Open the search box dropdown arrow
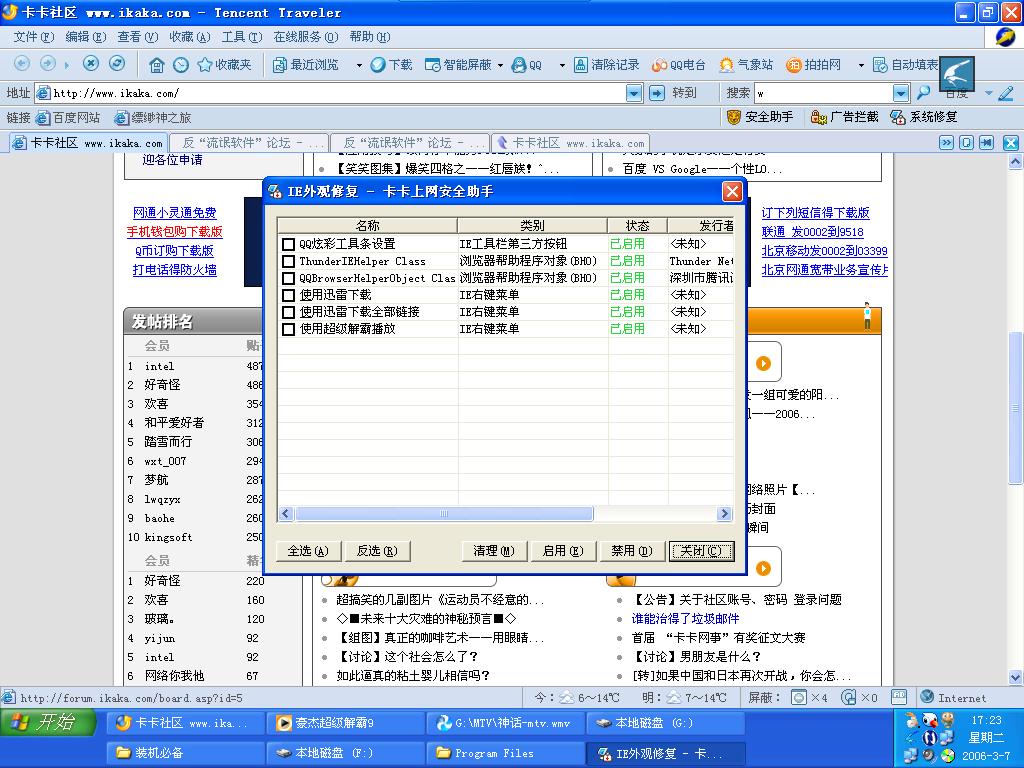 point(901,93)
